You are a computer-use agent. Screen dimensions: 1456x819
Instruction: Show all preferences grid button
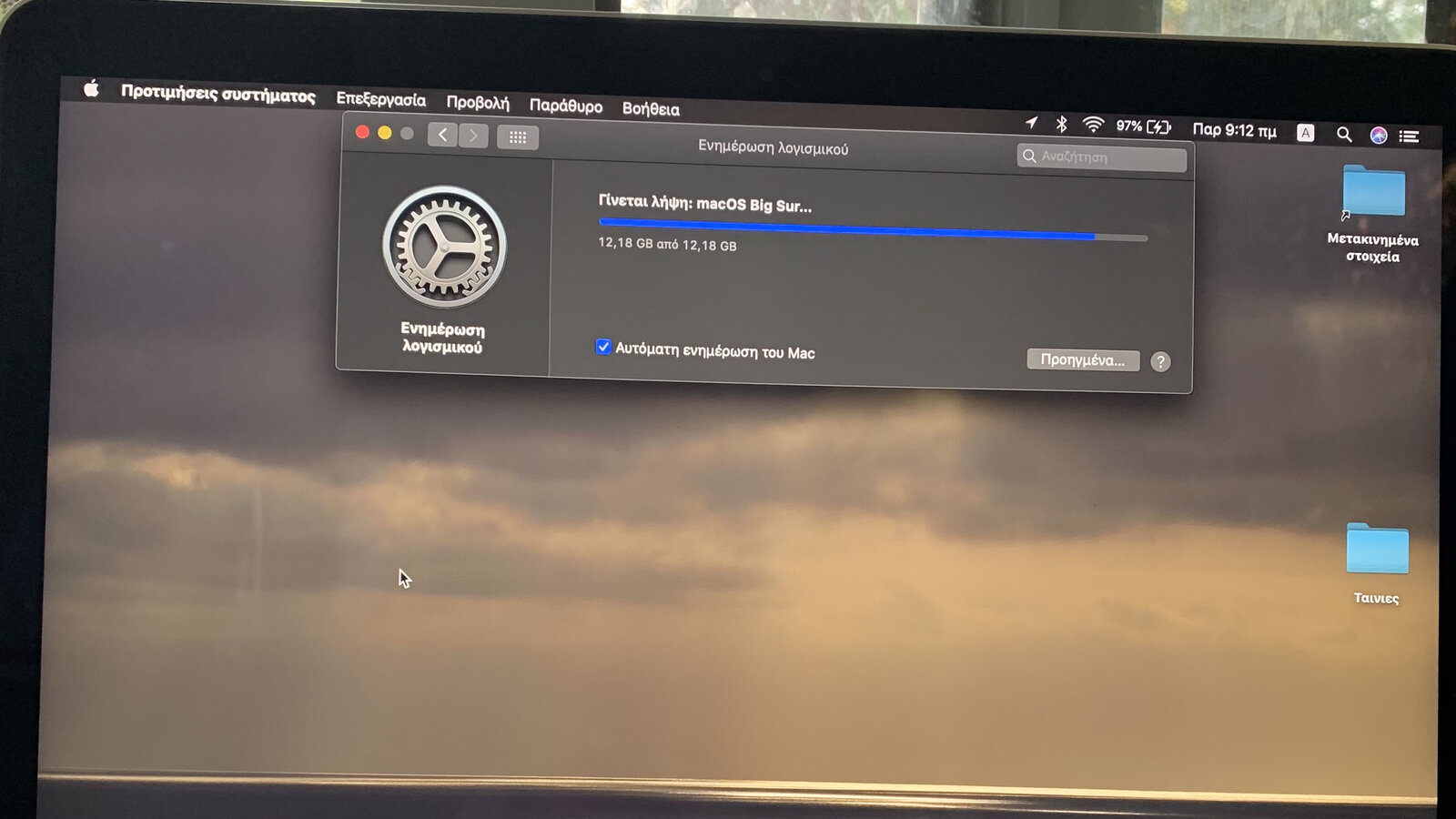pos(518,137)
